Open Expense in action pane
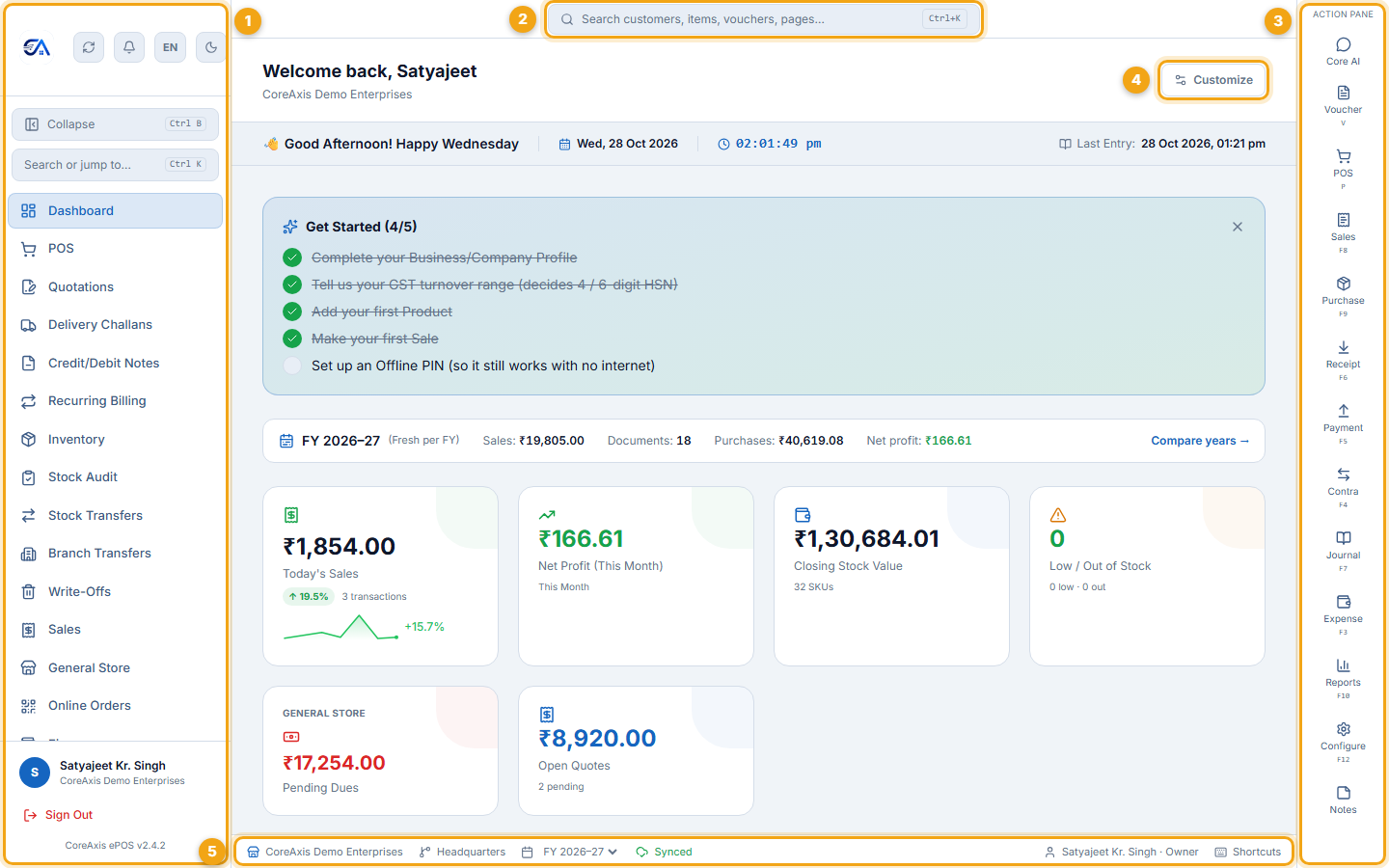 pos(1343,614)
